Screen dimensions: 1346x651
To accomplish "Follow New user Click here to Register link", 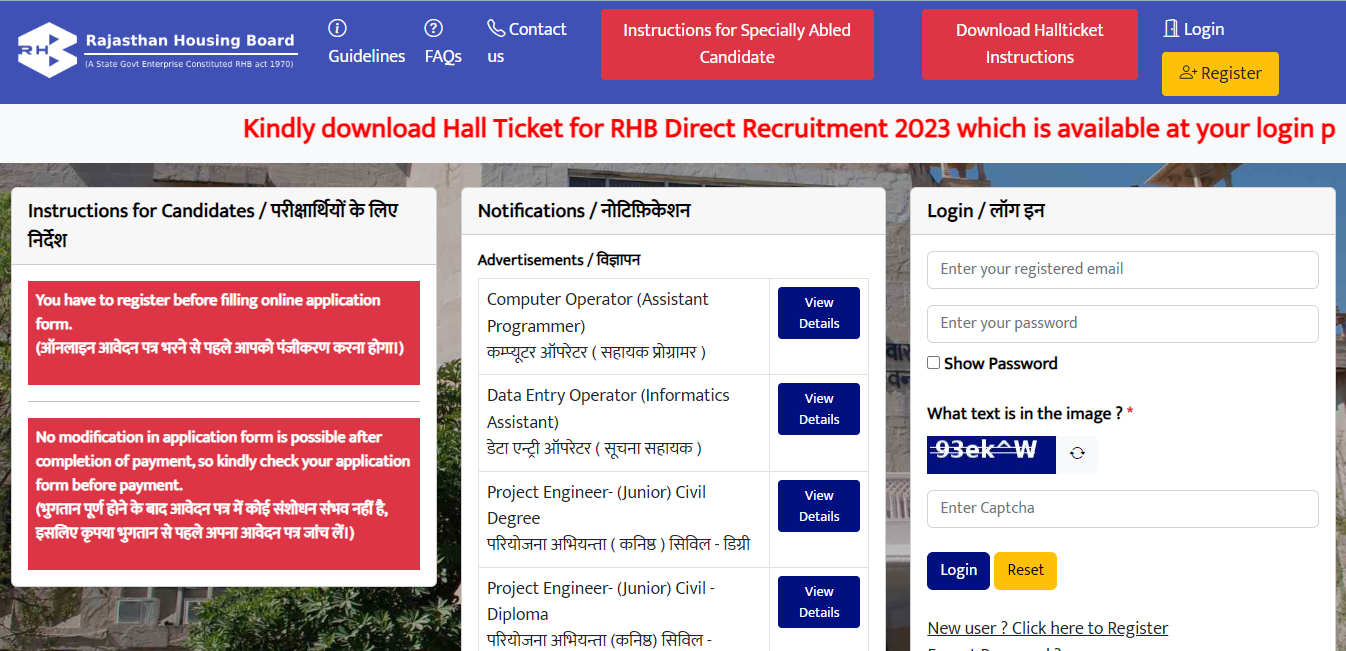I will [x=1047, y=628].
